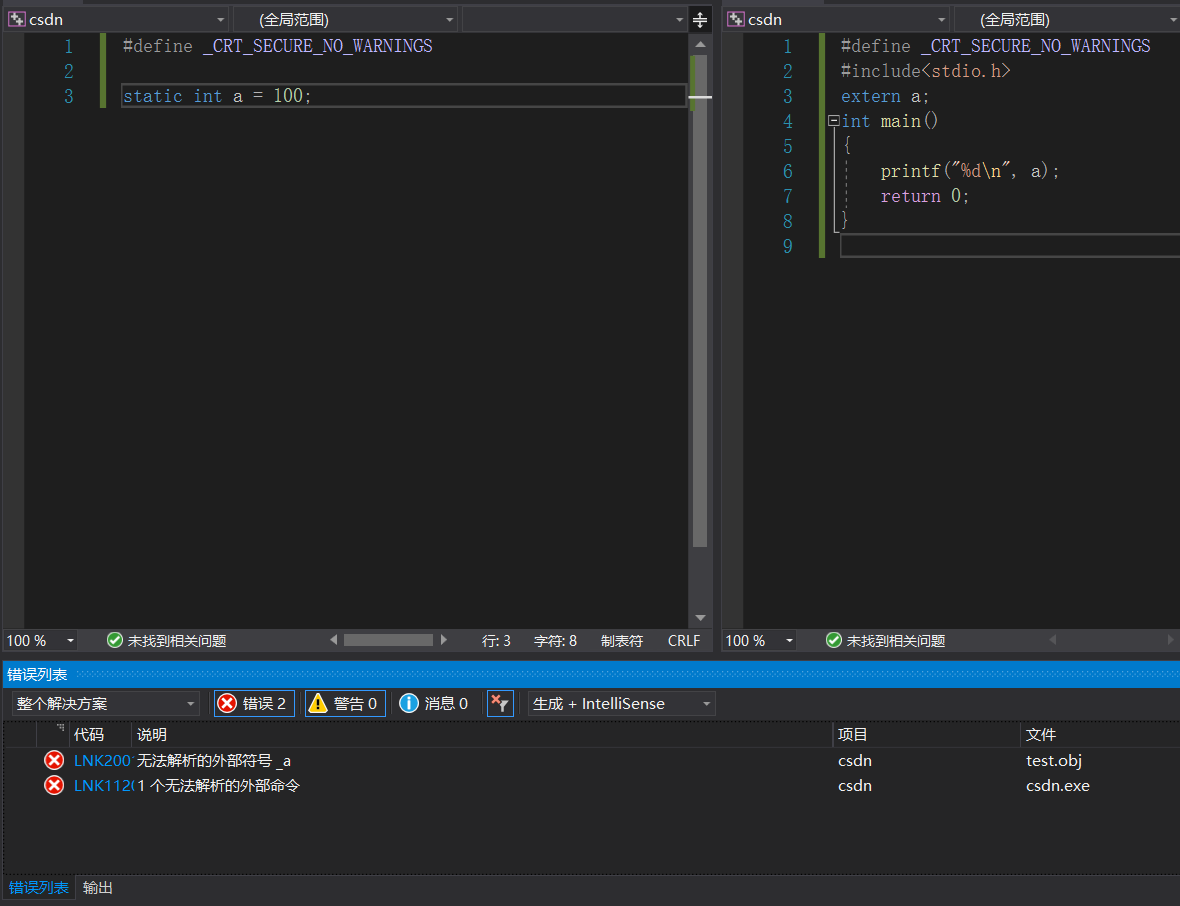
Task: Click the left editor scroll up arrow
Action: click(x=701, y=44)
